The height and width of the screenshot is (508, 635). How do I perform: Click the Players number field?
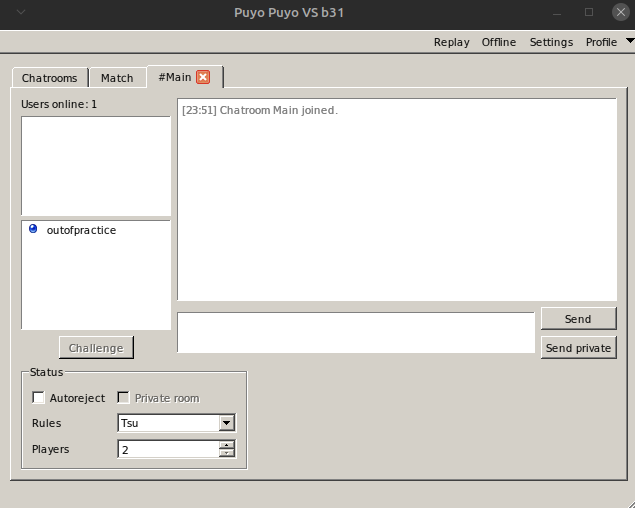(x=168, y=449)
